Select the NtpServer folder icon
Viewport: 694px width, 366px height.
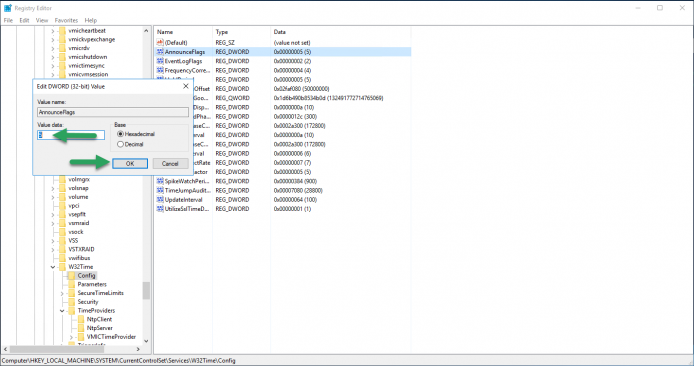(x=81, y=328)
